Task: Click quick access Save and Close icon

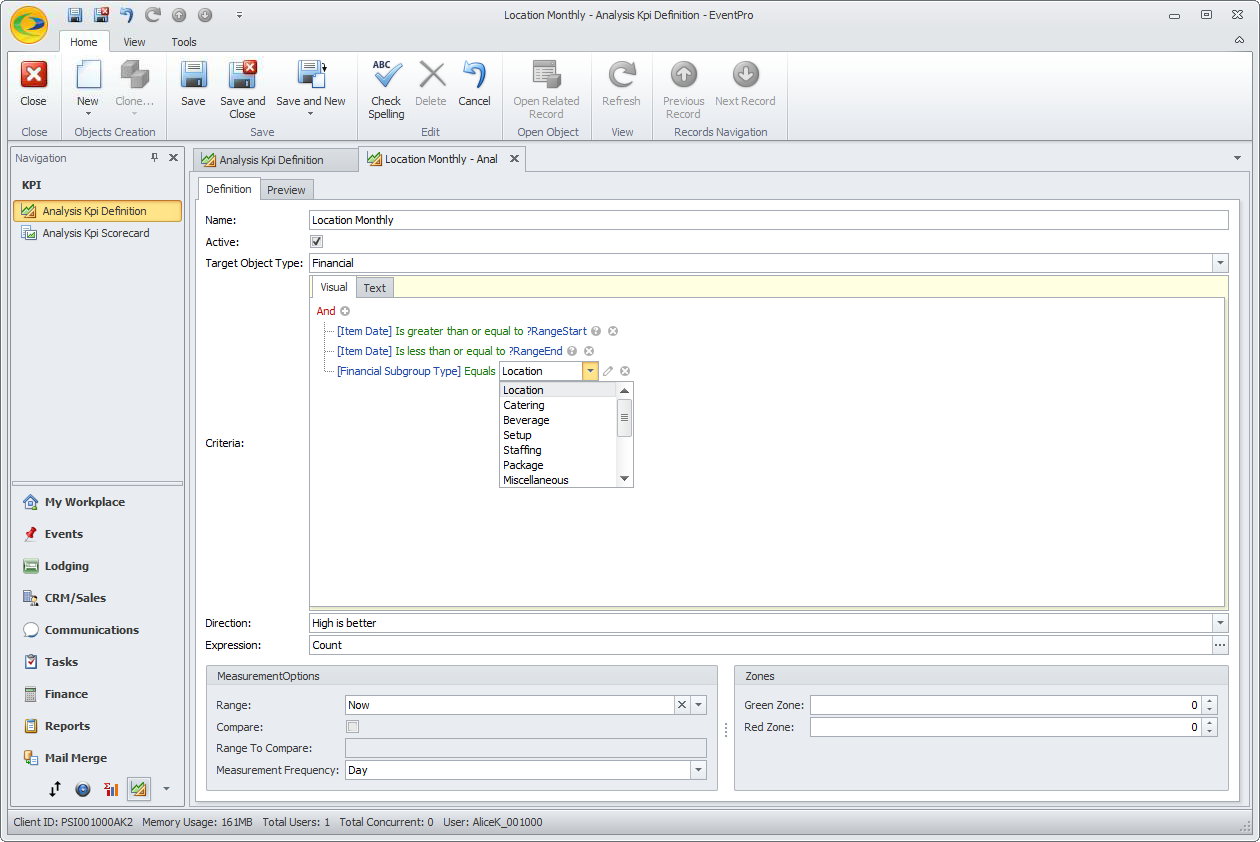Action: [x=101, y=15]
